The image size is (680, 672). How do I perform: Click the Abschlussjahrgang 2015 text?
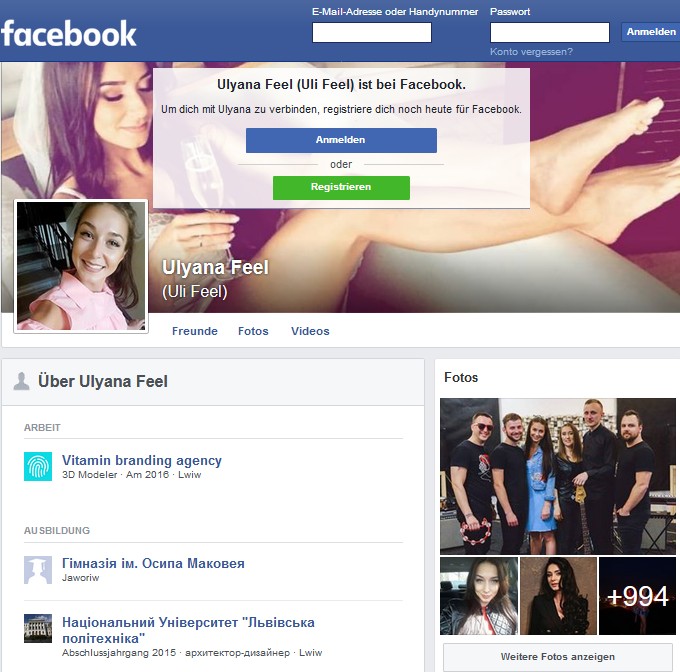tap(119, 652)
